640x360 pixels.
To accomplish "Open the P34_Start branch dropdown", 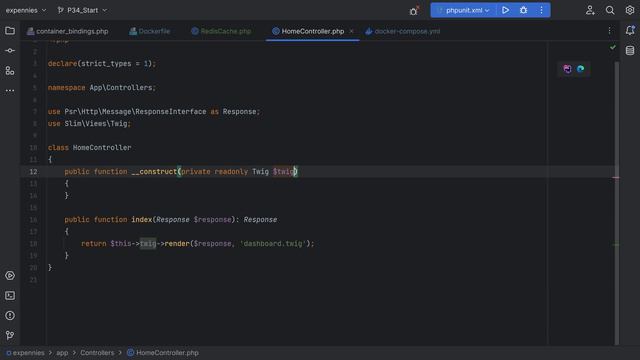I will [x=82, y=10].
